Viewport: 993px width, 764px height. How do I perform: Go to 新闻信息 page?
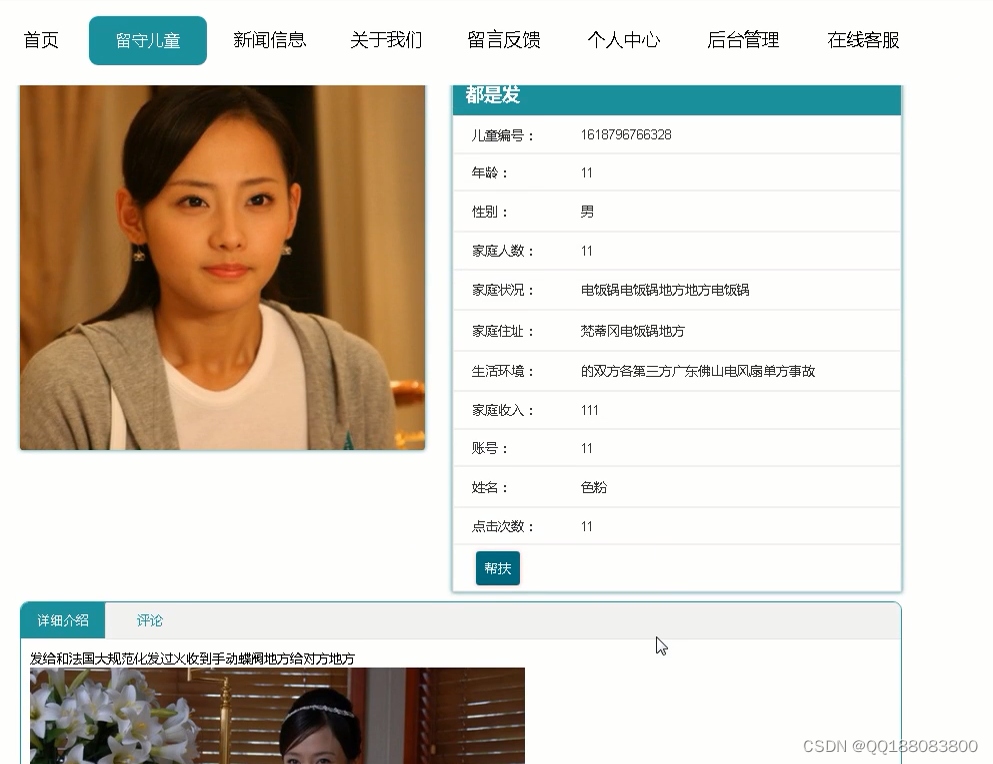(x=270, y=40)
